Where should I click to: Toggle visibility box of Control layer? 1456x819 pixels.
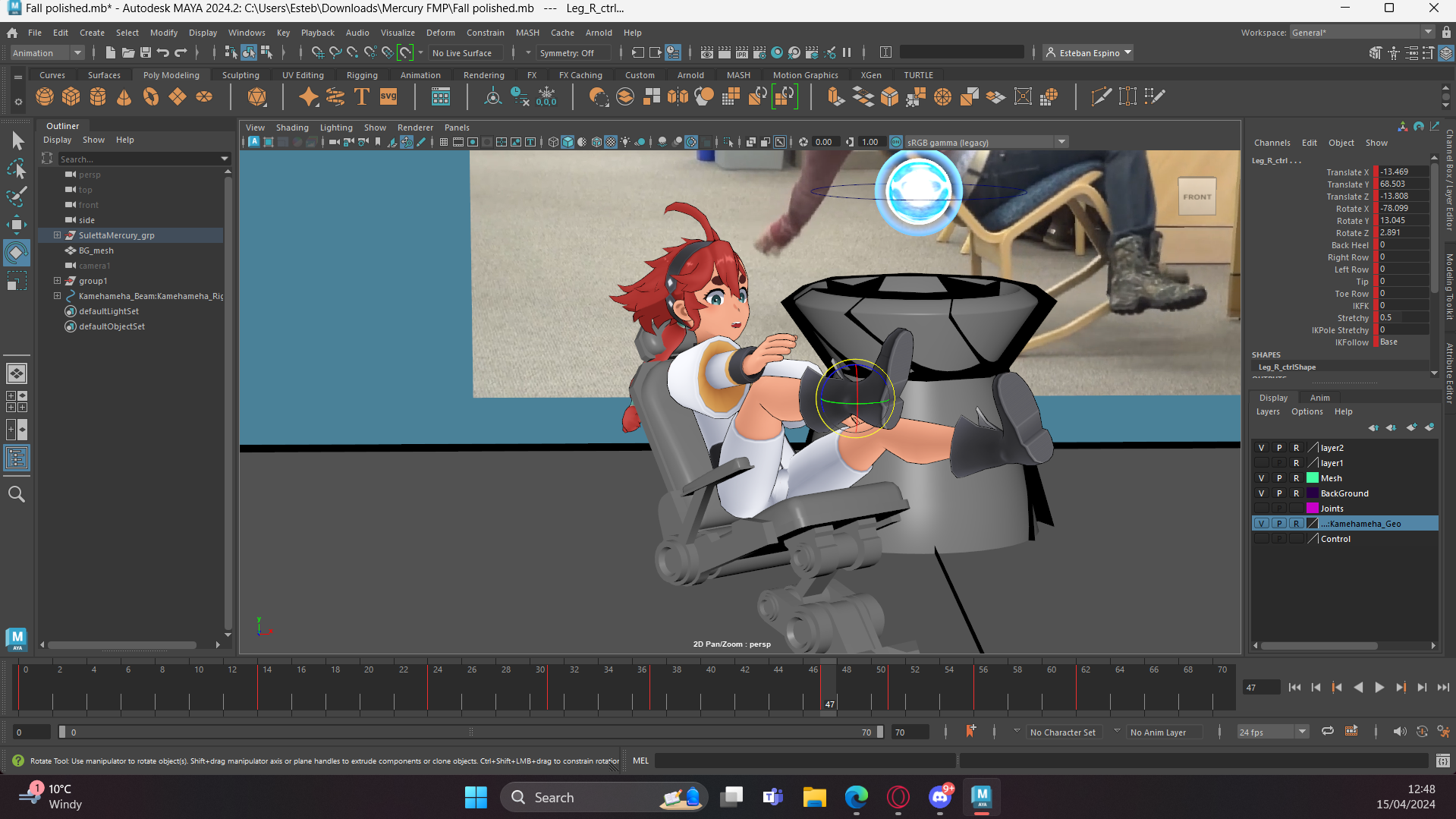click(1261, 539)
